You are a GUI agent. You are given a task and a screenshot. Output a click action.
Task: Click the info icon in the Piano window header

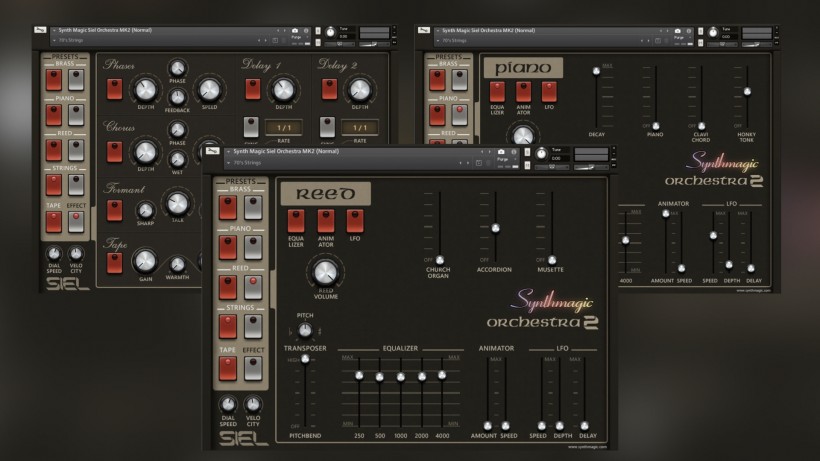689,31
